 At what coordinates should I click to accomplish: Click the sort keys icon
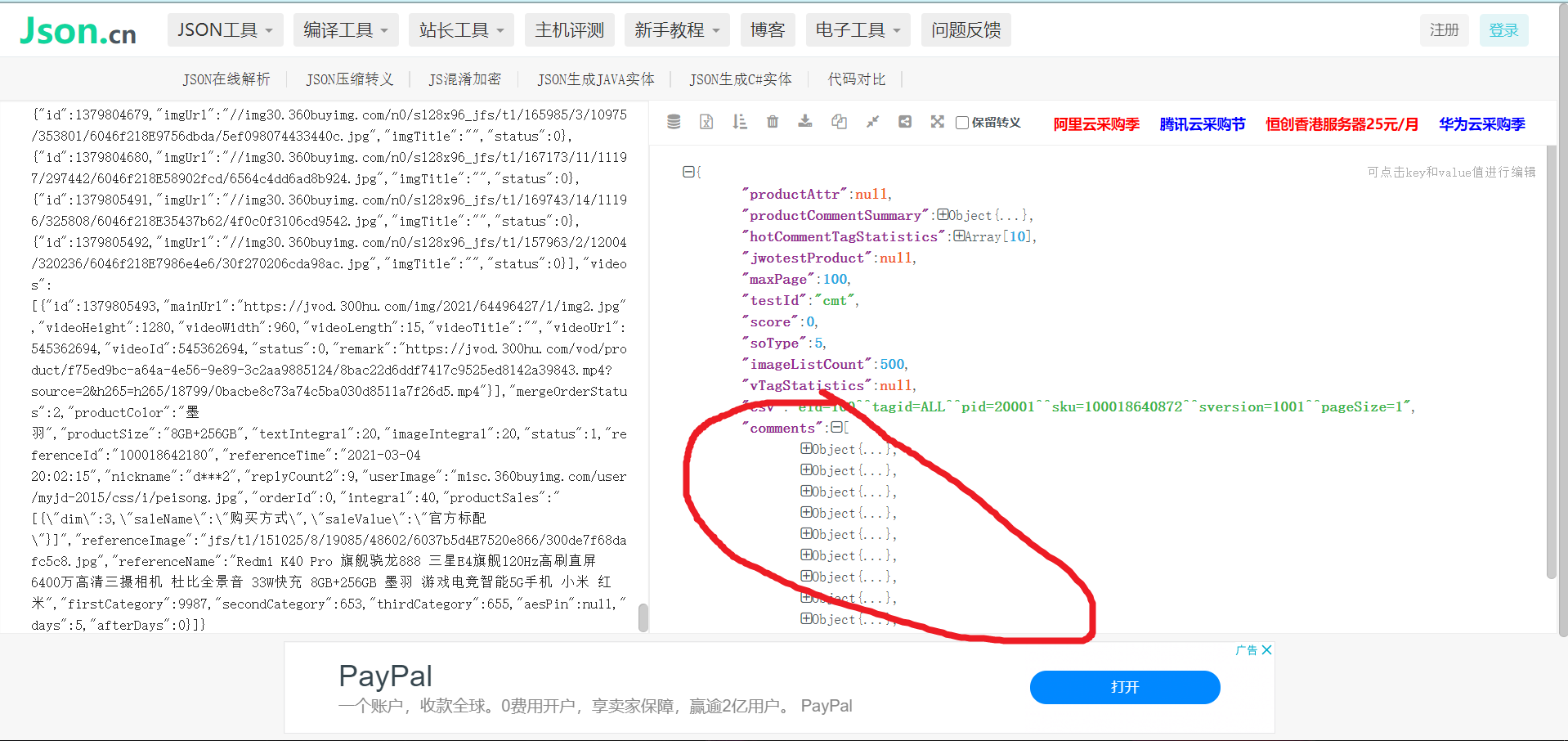pyautogui.click(x=740, y=122)
